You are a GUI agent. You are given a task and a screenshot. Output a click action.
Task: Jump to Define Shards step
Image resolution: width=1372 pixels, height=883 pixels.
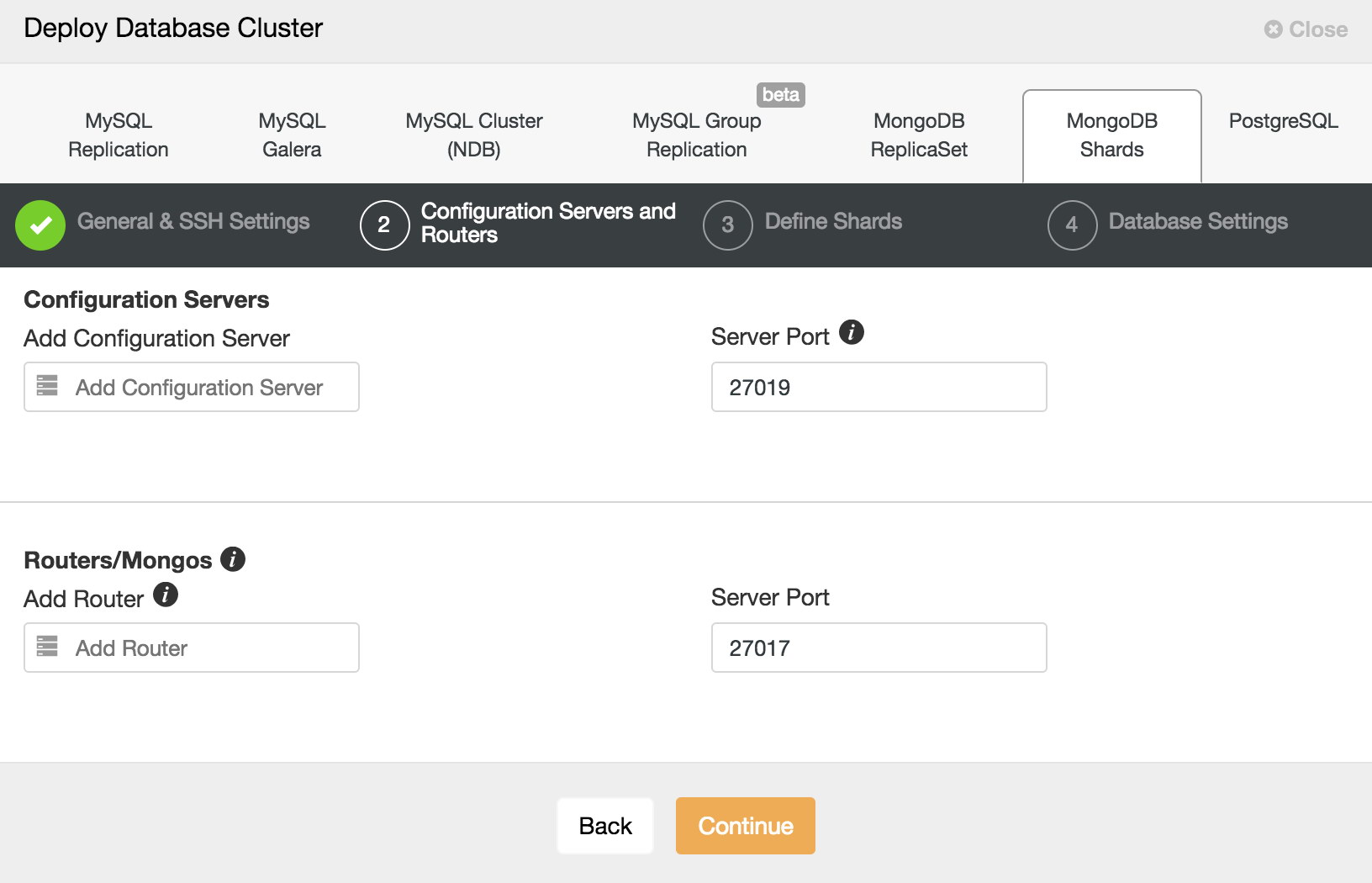(833, 221)
